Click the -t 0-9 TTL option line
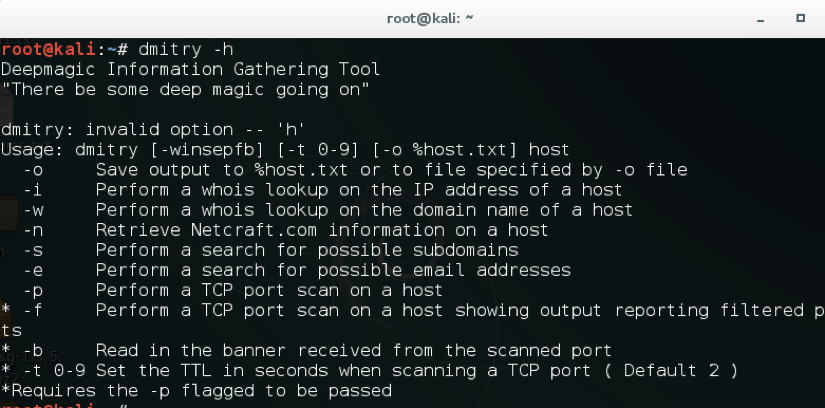The width and height of the screenshot is (825, 408). (x=369, y=371)
